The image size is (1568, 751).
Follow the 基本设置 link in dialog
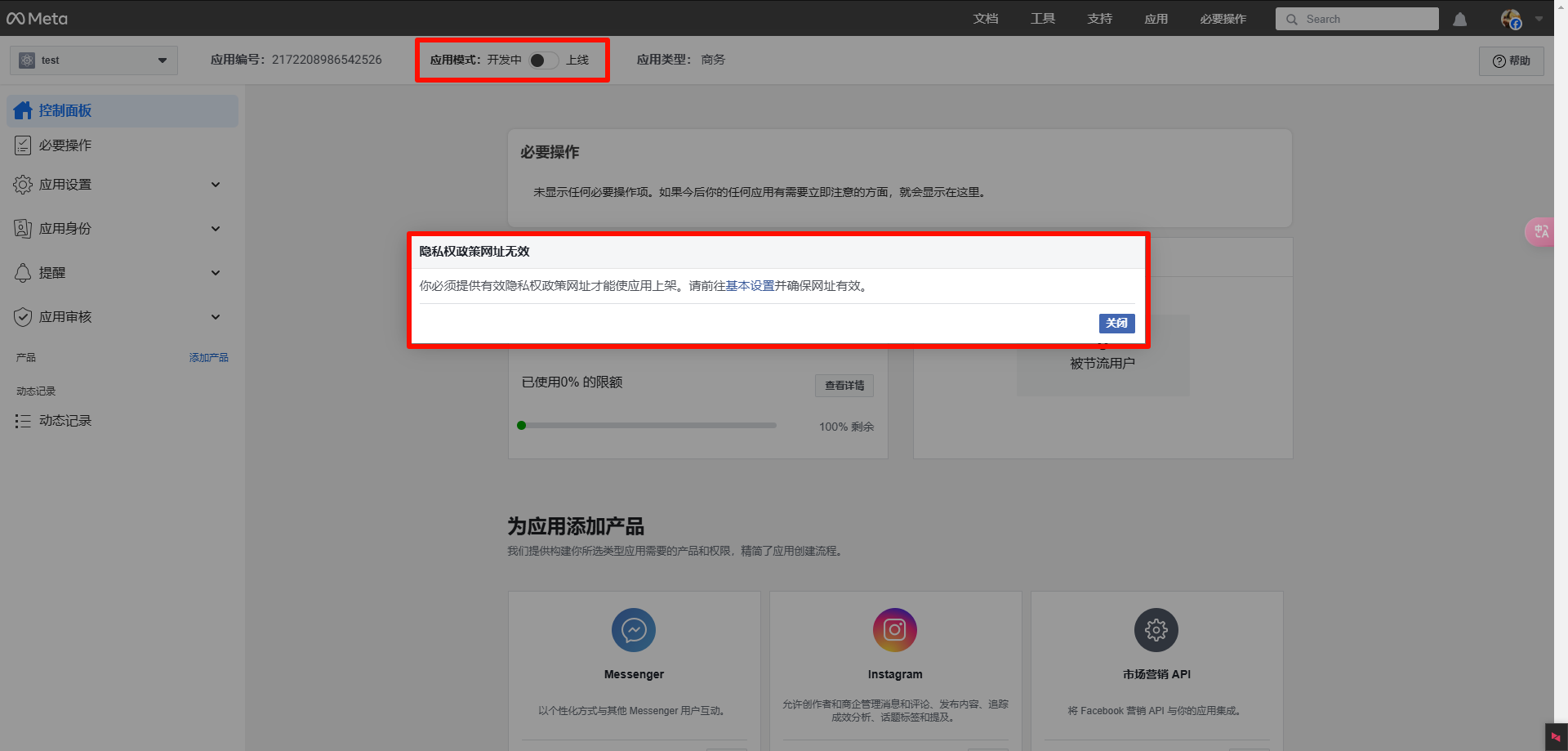pos(750,286)
